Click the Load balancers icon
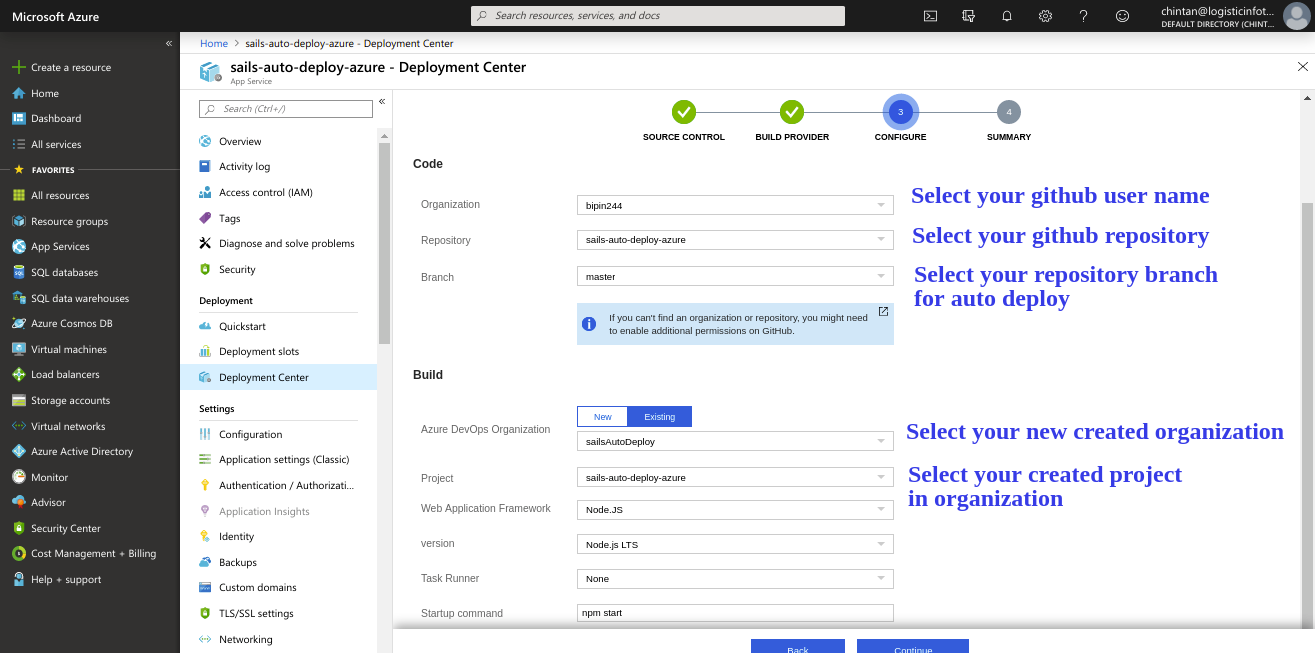 [x=18, y=374]
